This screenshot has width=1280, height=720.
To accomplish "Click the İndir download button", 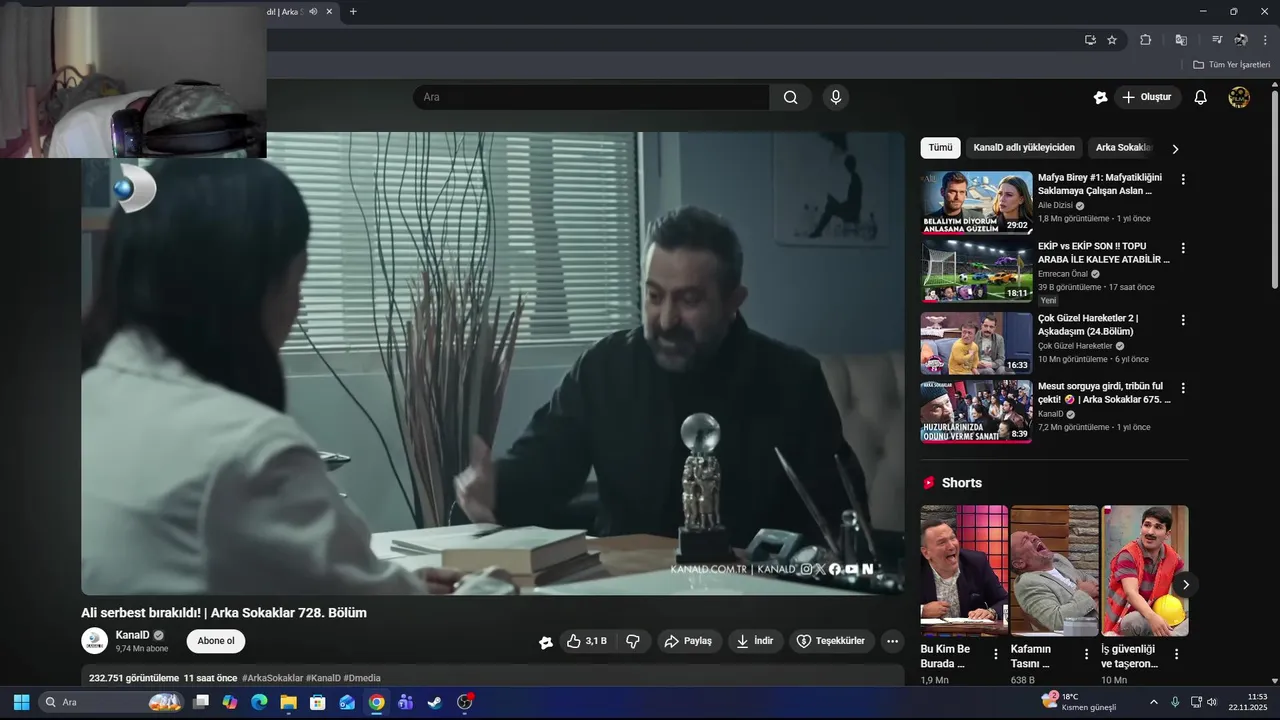I will [755, 641].
